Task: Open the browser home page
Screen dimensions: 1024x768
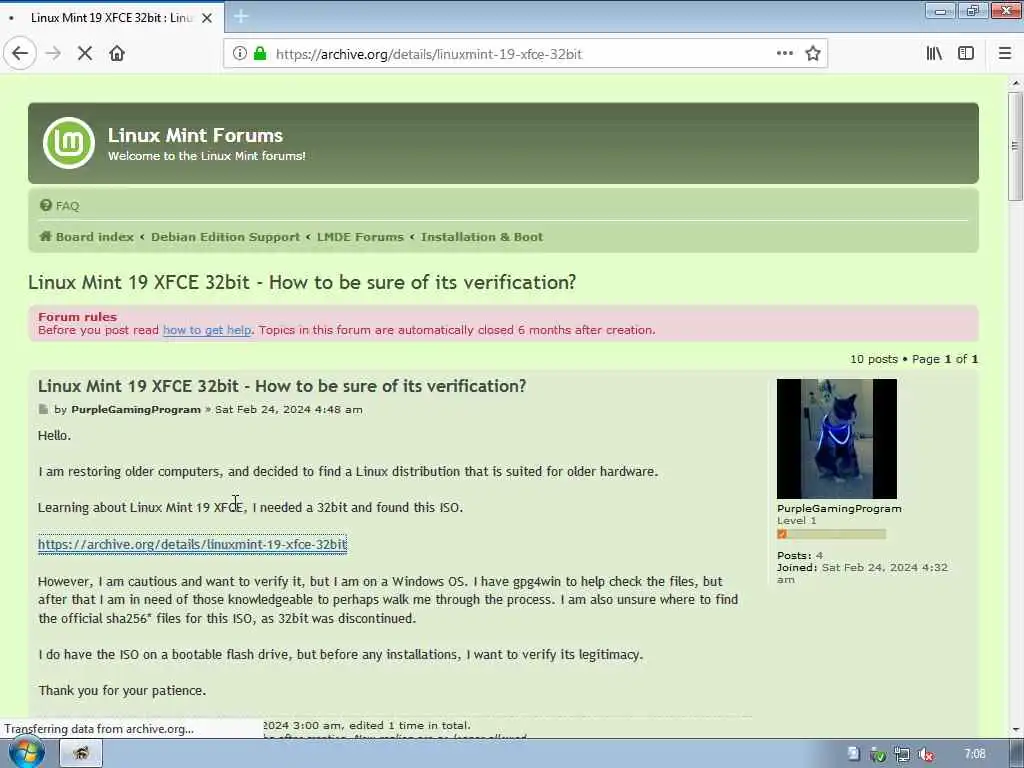Action: [x=117, y=54]
